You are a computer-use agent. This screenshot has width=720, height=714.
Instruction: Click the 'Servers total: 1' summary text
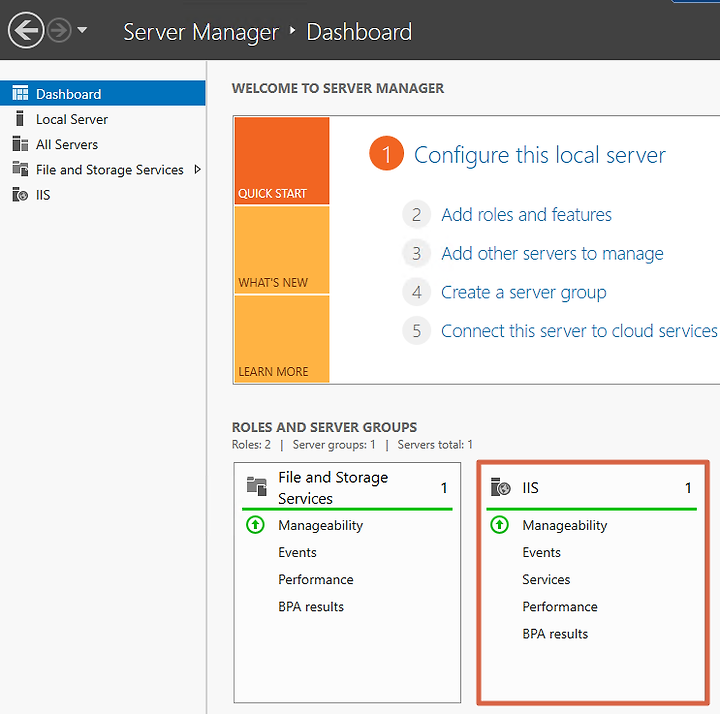pyautogui.click(x=435, y=444)
